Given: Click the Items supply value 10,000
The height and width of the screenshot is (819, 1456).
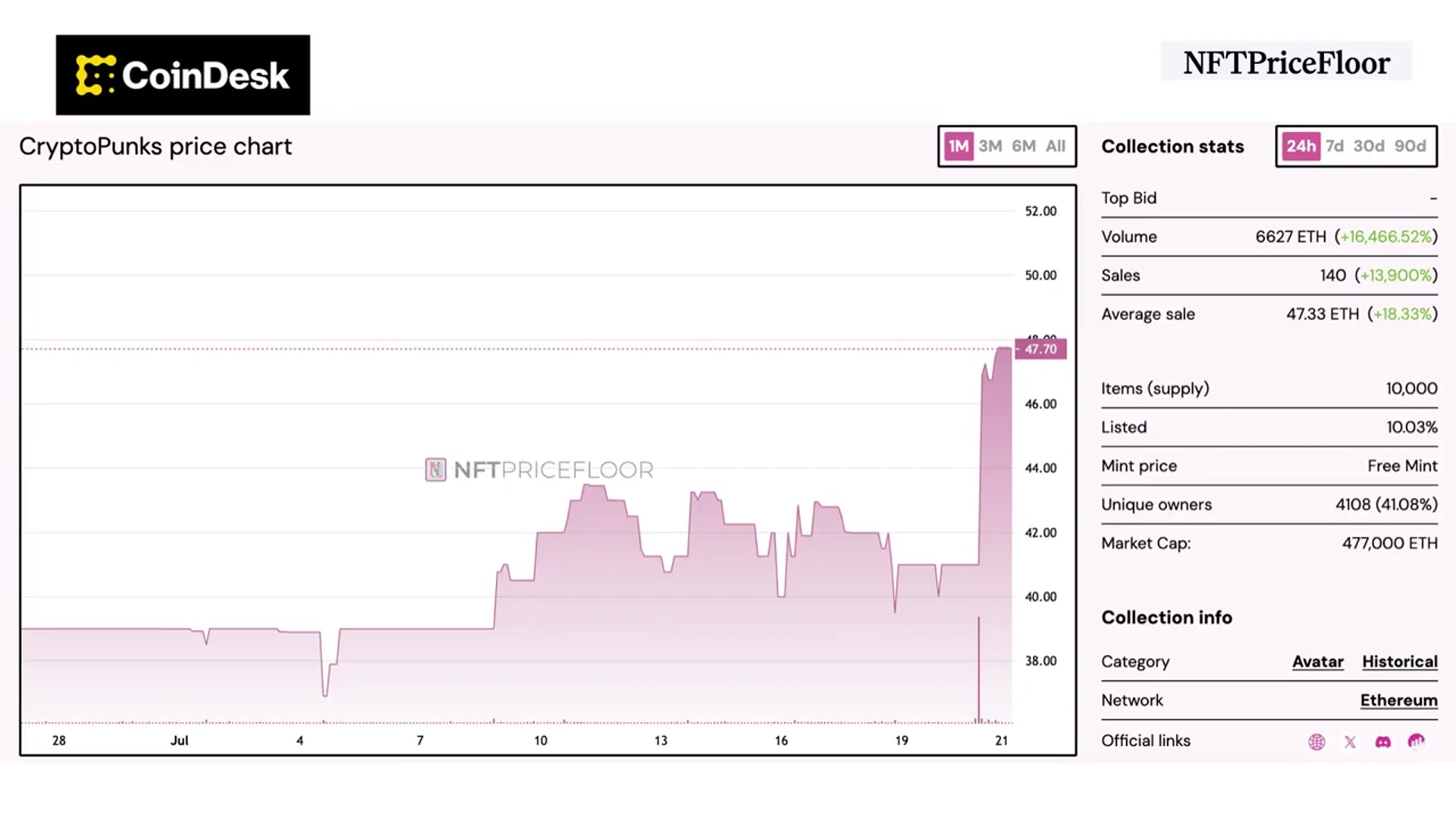Looking at the screenshot, I should coord(1412,388).
